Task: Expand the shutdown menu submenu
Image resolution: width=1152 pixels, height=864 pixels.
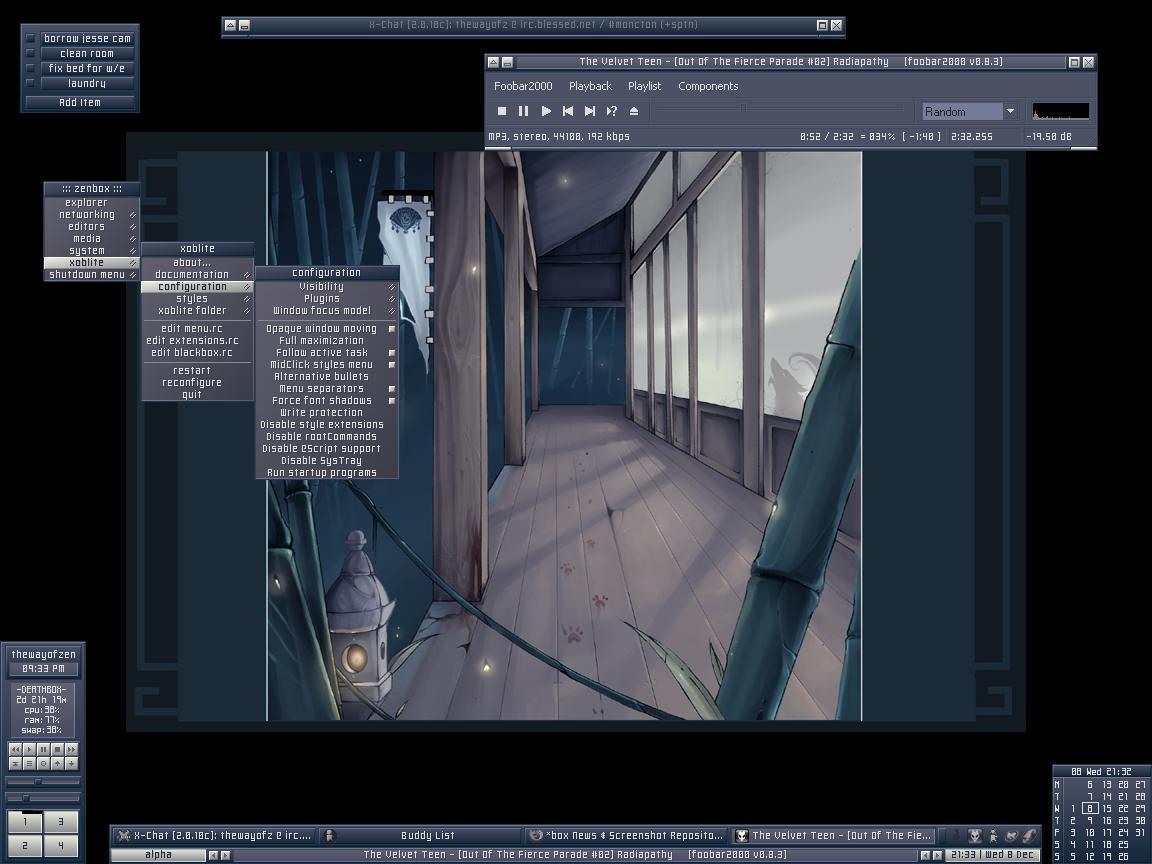Action: tap(91, 274)
